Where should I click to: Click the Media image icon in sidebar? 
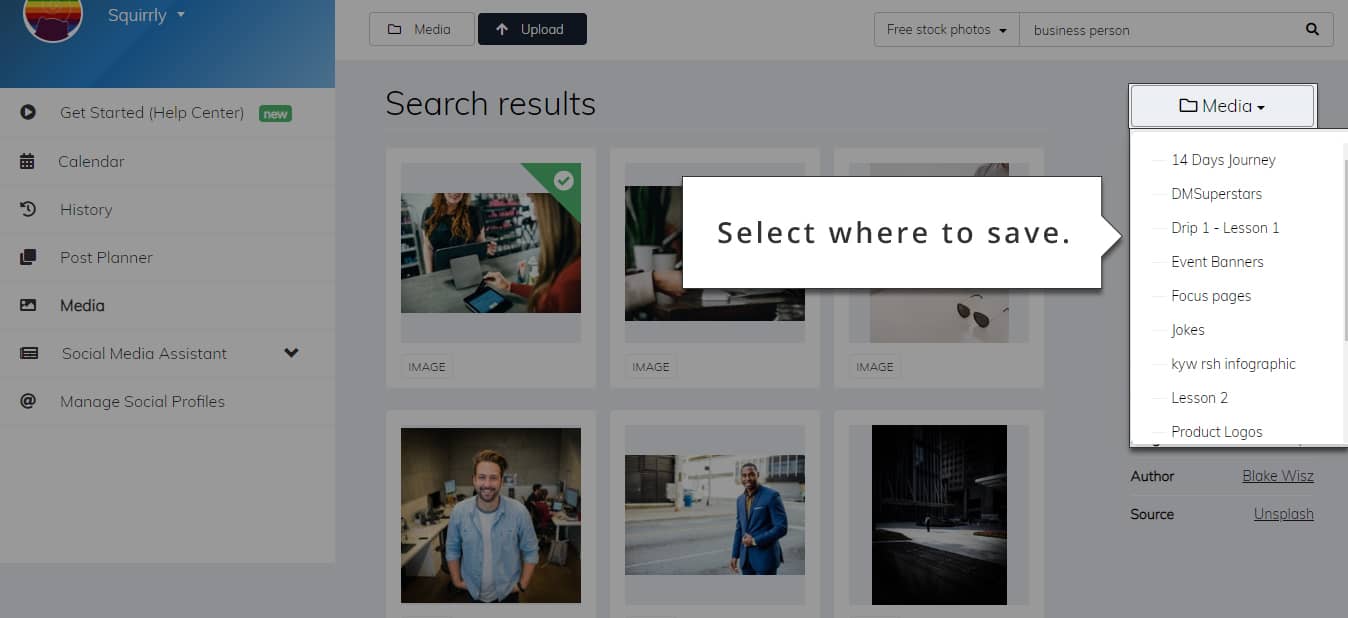(27, 305)
